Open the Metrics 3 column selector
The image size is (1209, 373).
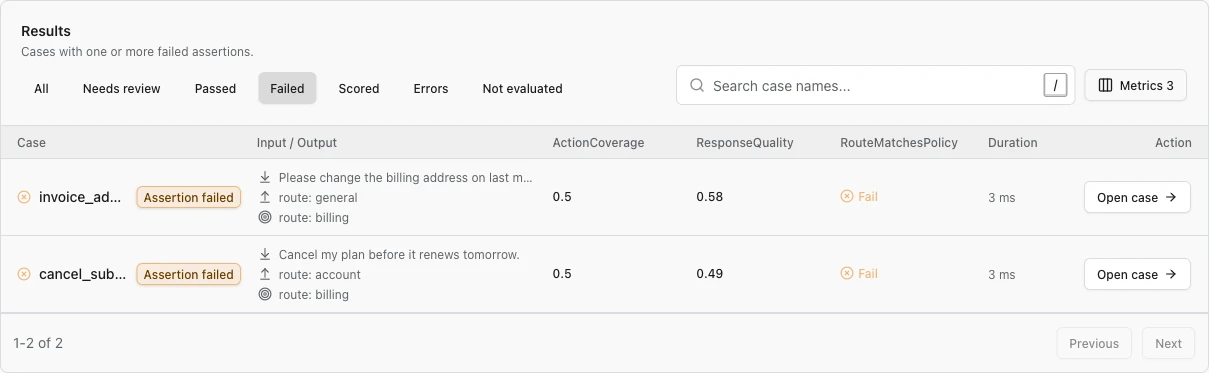1136,86
